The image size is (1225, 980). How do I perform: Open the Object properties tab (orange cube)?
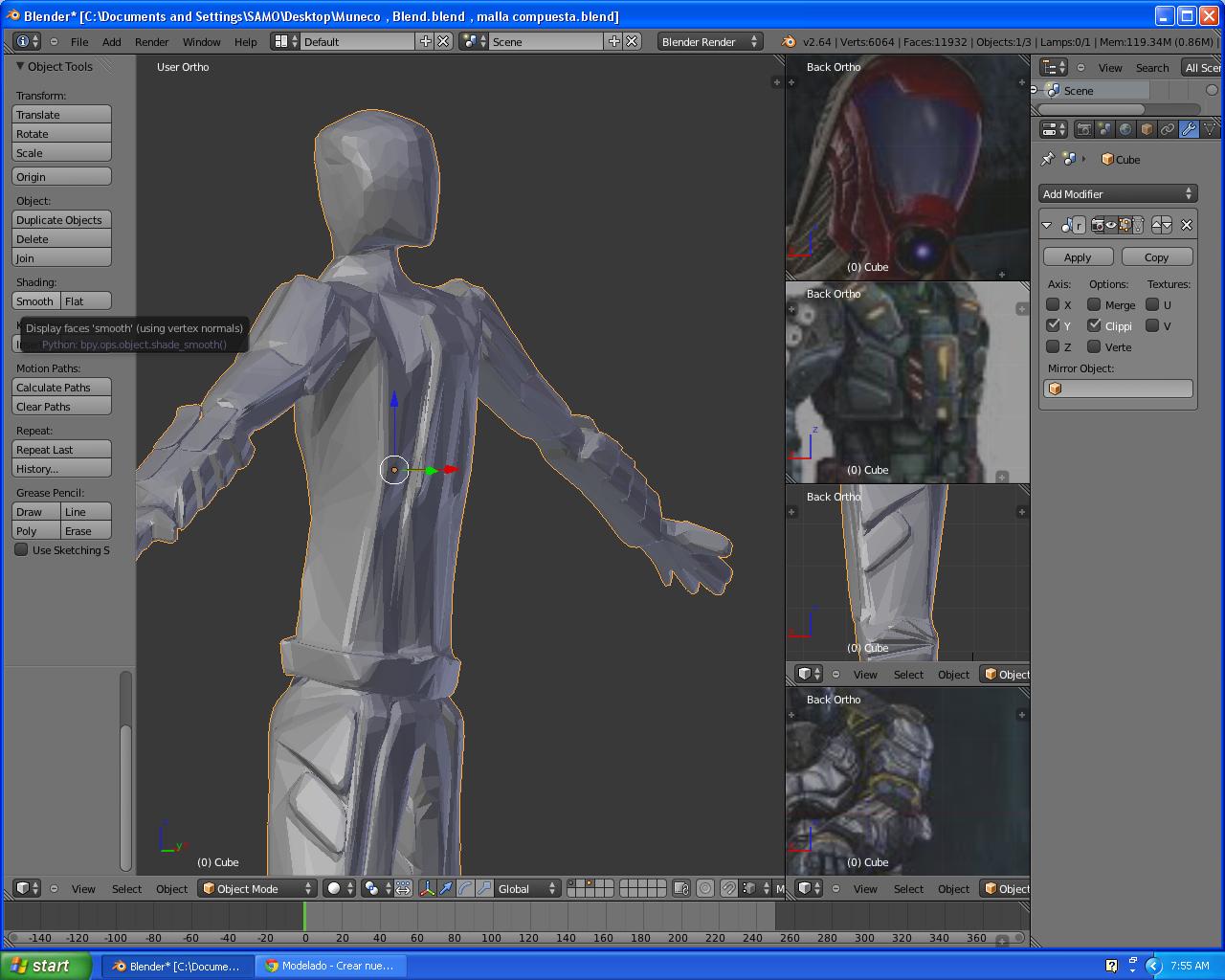(1147, 129)
